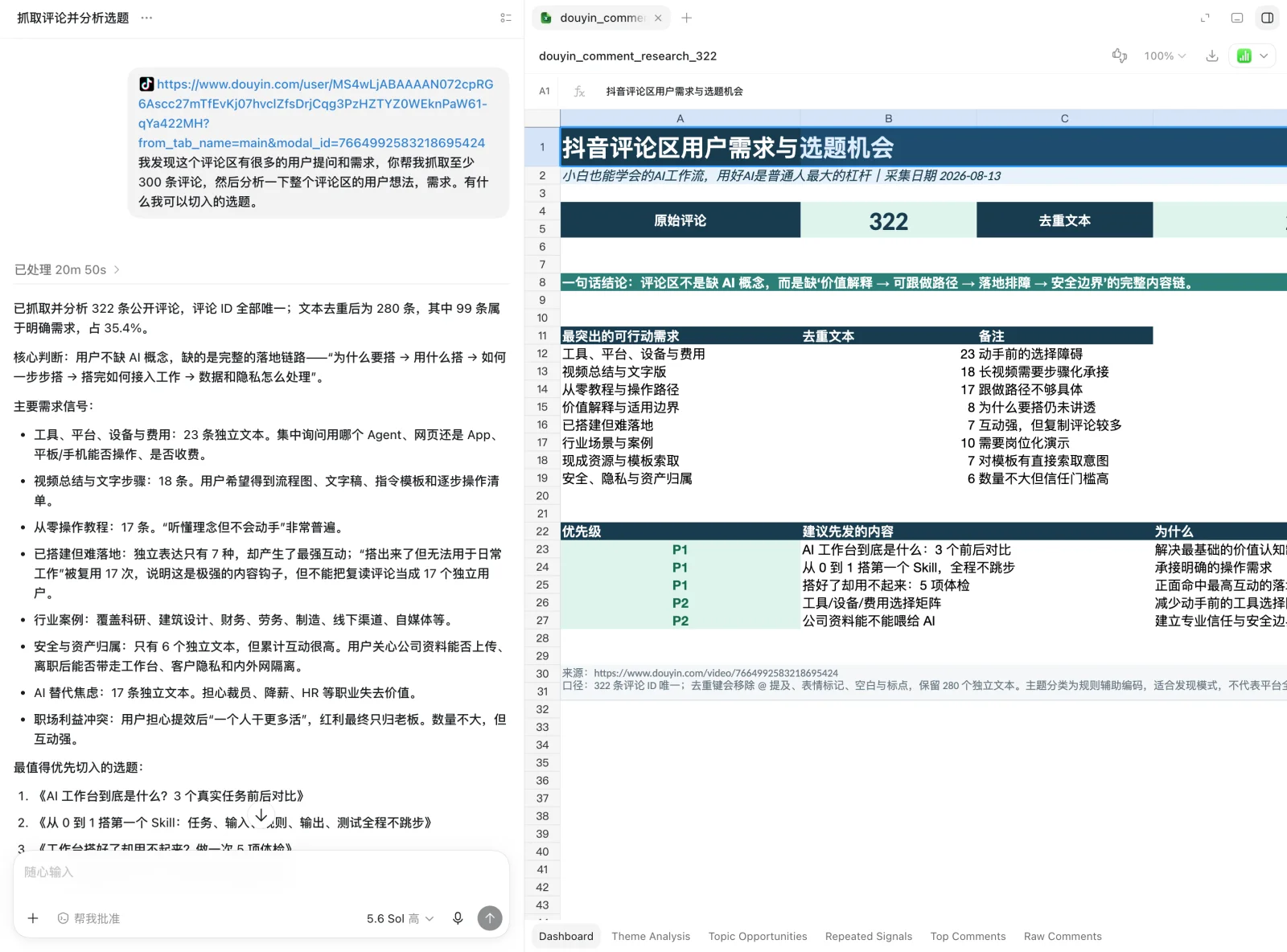This screenshot has height=952, width=1287.
Task: Open the Topic Opportunities sheet
Action: coord(758,936)
